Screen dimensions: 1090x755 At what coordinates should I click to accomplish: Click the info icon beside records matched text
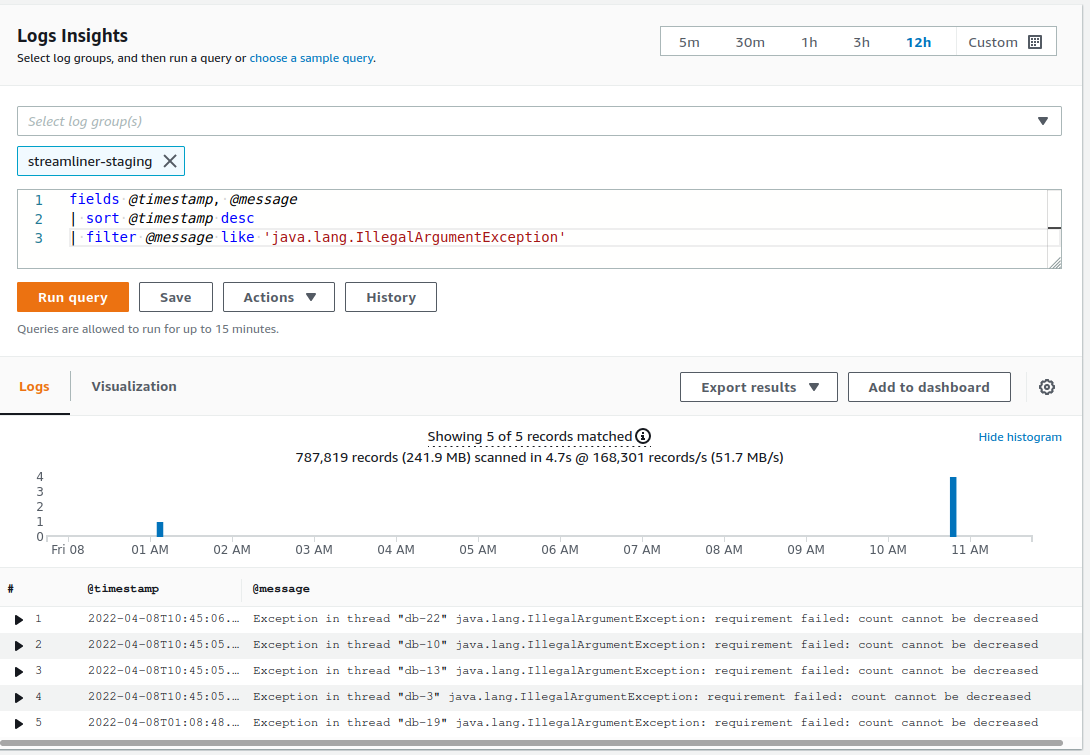643,436
